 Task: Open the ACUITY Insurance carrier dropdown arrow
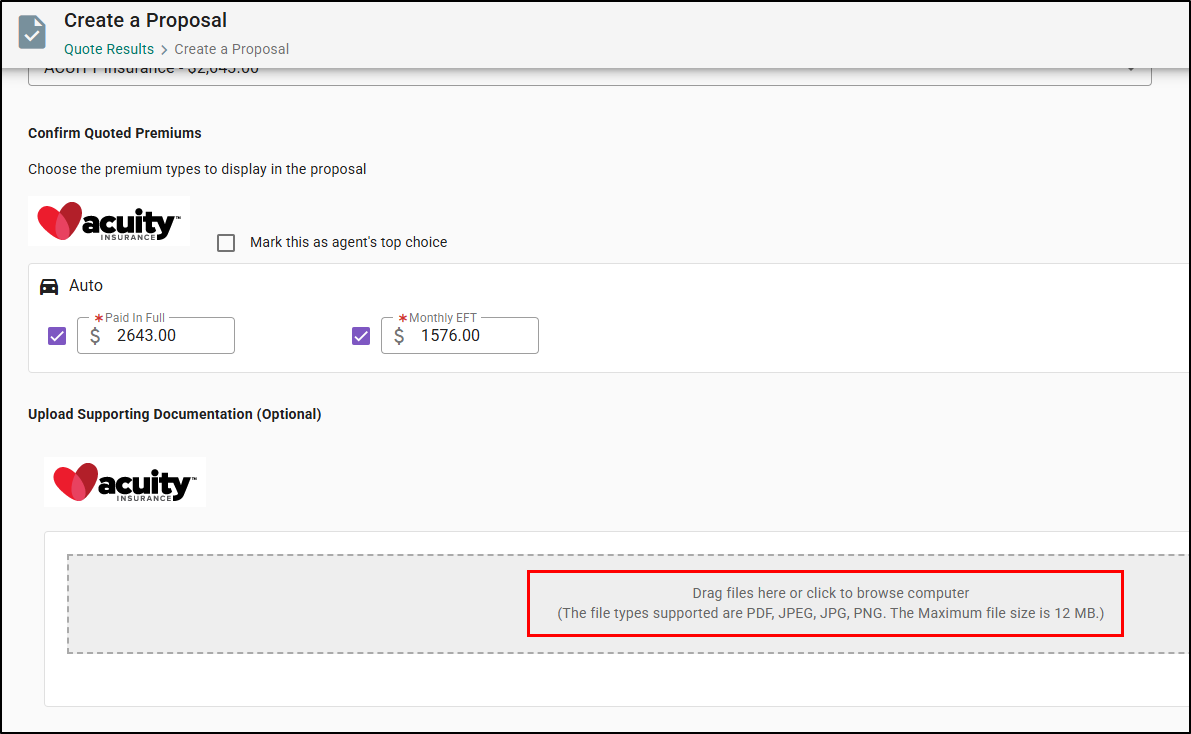[x=1131, y=69]
